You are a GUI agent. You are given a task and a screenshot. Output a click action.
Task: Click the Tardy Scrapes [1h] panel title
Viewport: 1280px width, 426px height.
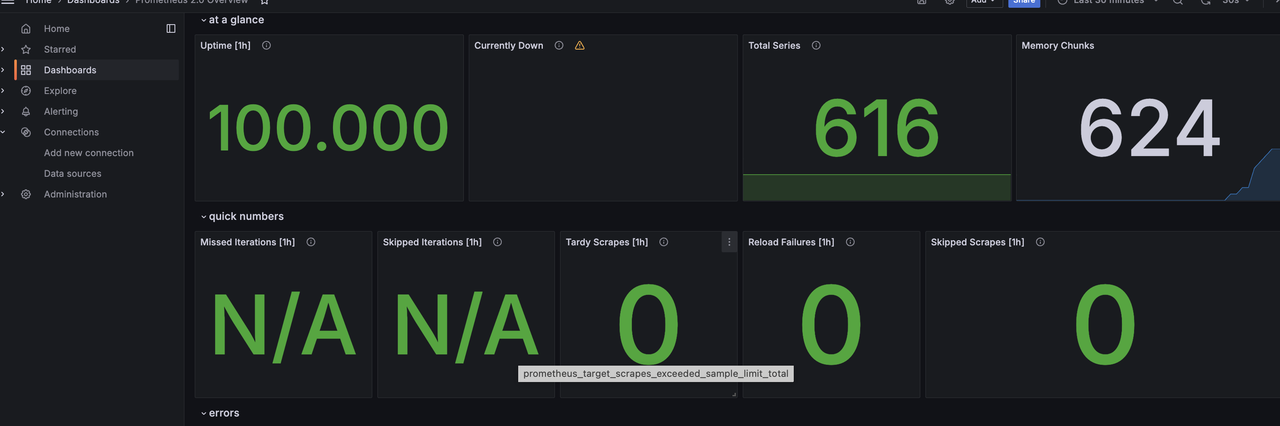coord(607,242)
